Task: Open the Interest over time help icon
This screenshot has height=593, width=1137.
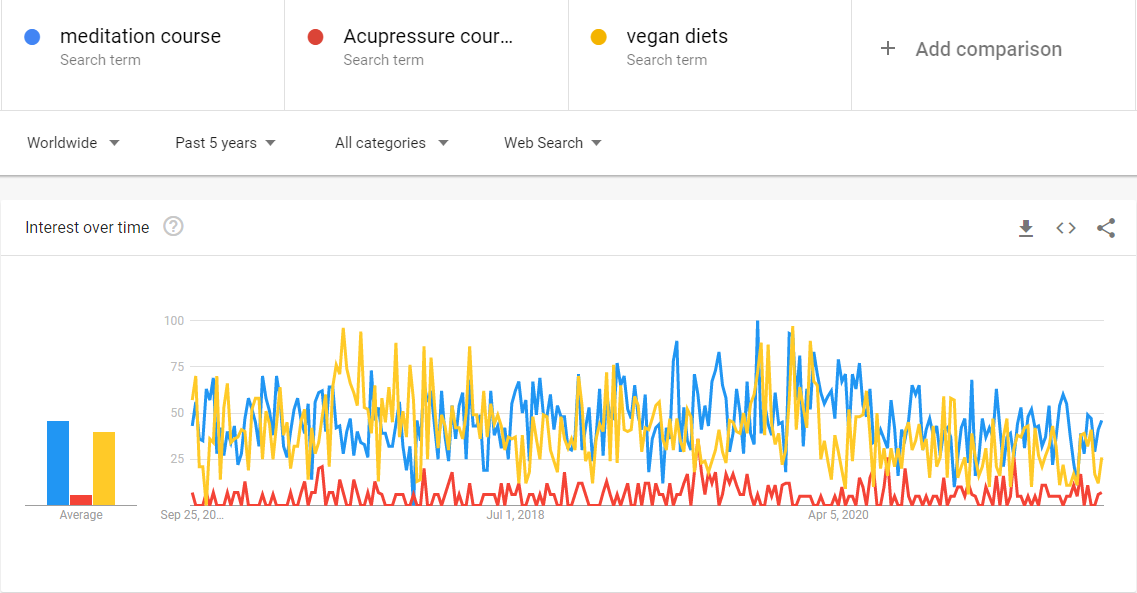Action: point(173,227)
